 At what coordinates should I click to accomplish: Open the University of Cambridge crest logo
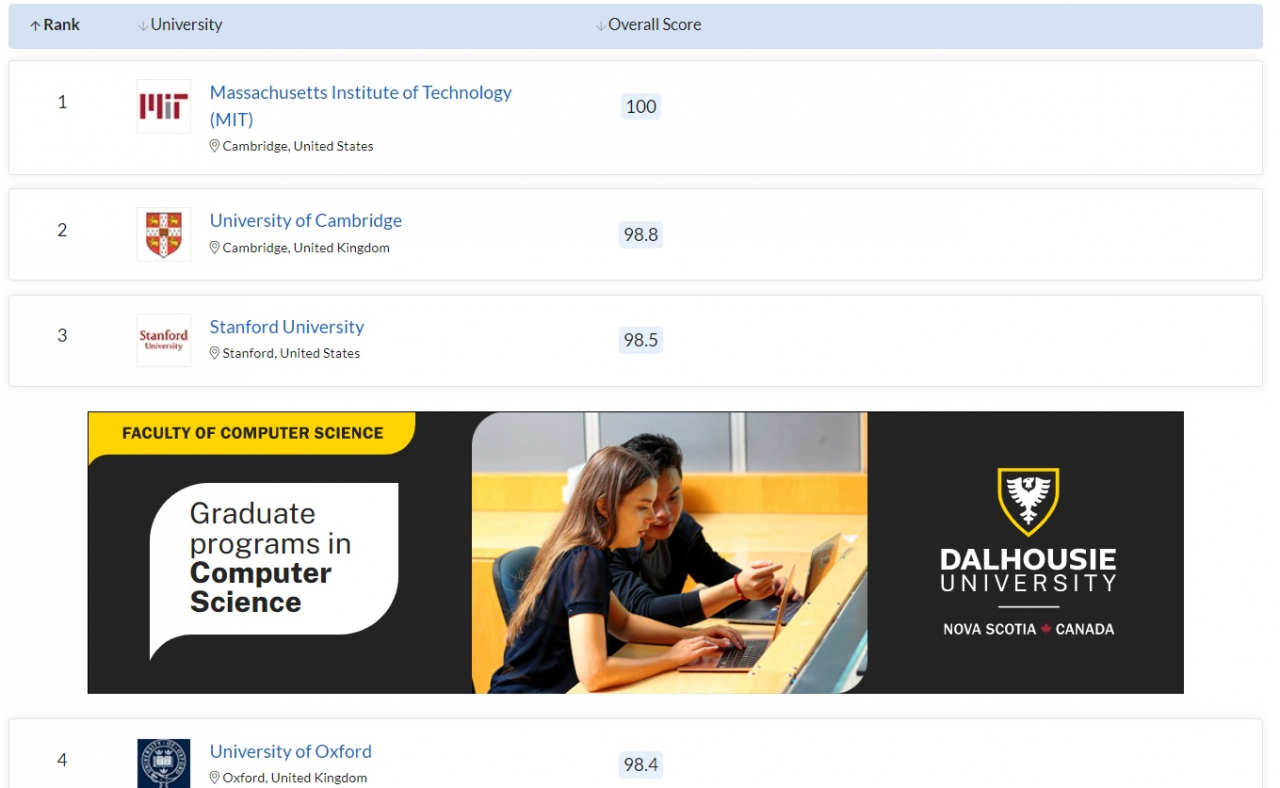point(164,234)
